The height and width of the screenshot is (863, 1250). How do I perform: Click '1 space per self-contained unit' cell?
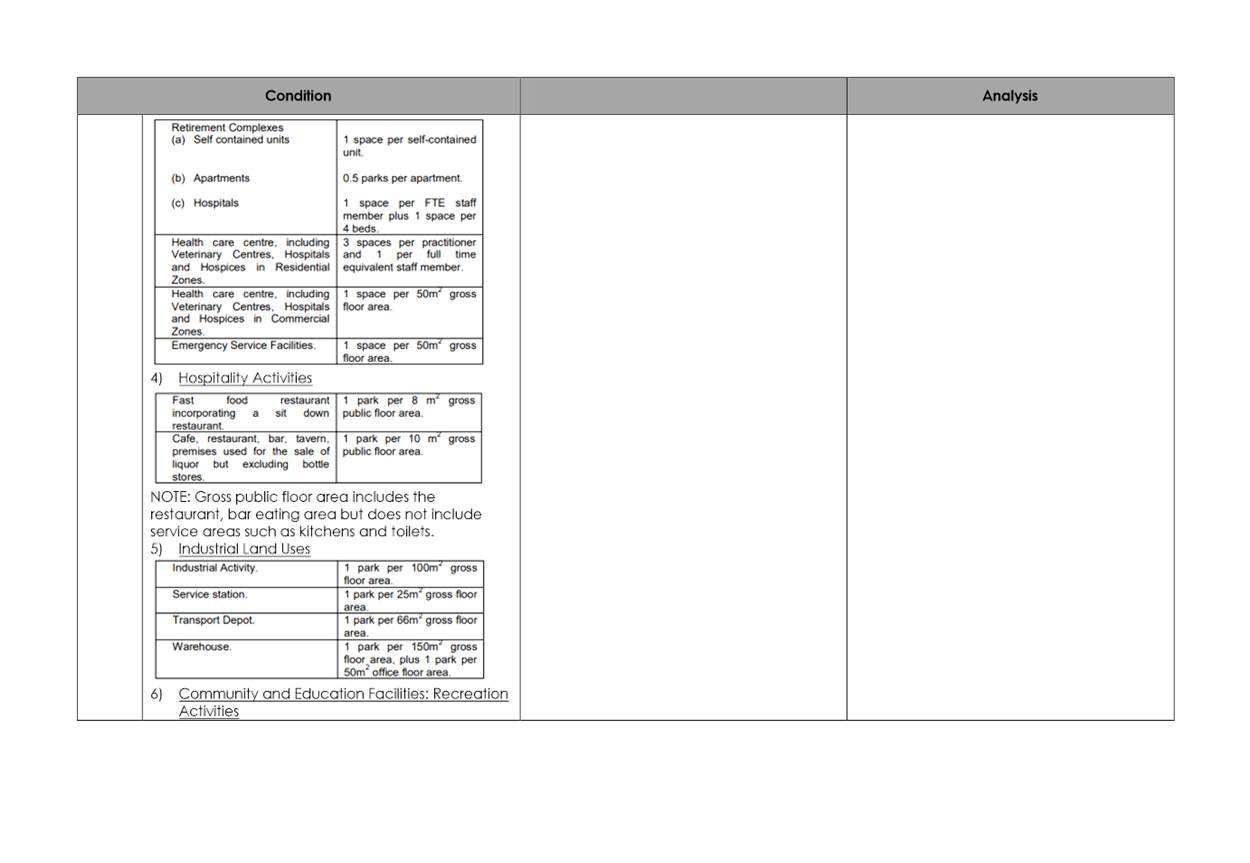(409, 146)
